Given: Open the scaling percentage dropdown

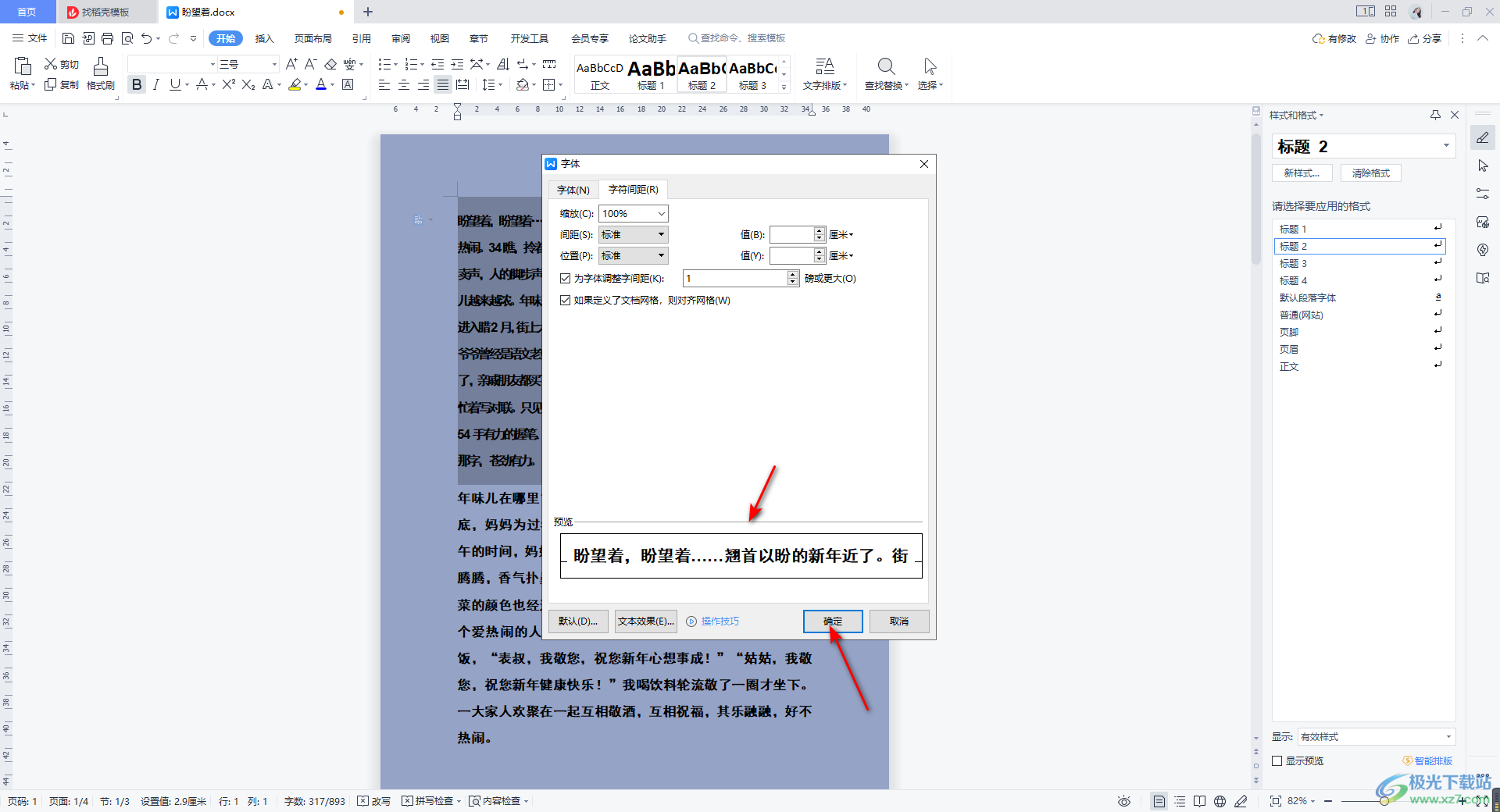Looking at the screenshot, I should (662, 214).
